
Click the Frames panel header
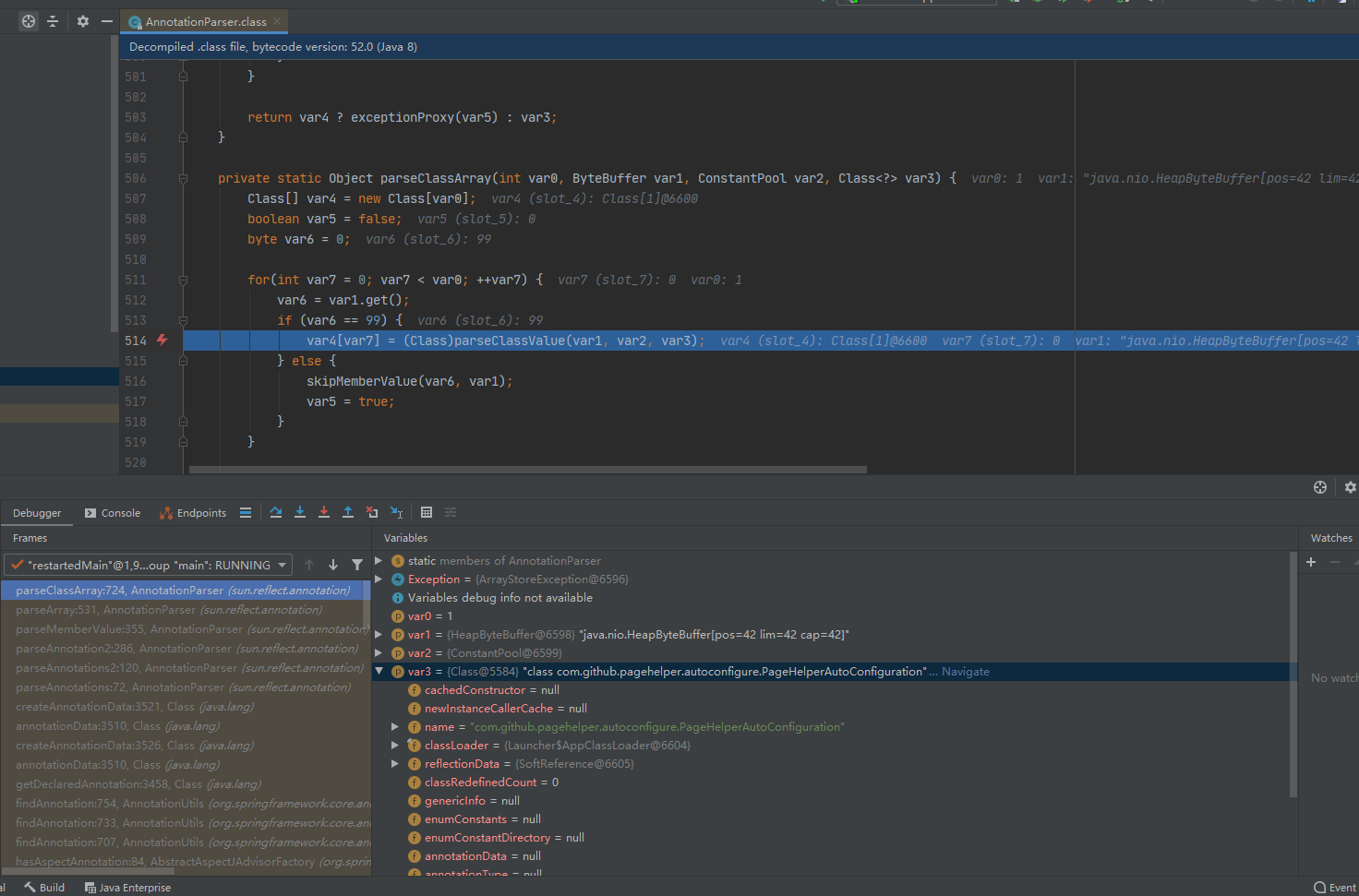tap(30, 538)
